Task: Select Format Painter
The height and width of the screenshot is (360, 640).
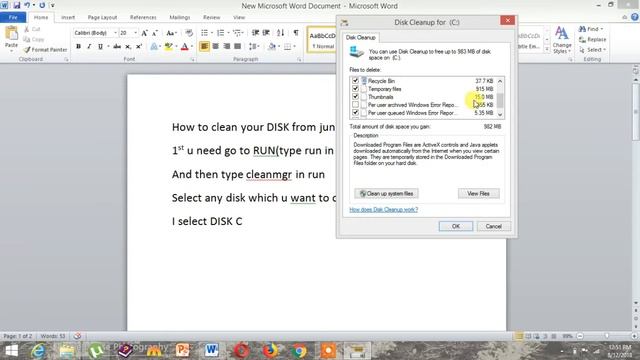Action: coord(45,50)
